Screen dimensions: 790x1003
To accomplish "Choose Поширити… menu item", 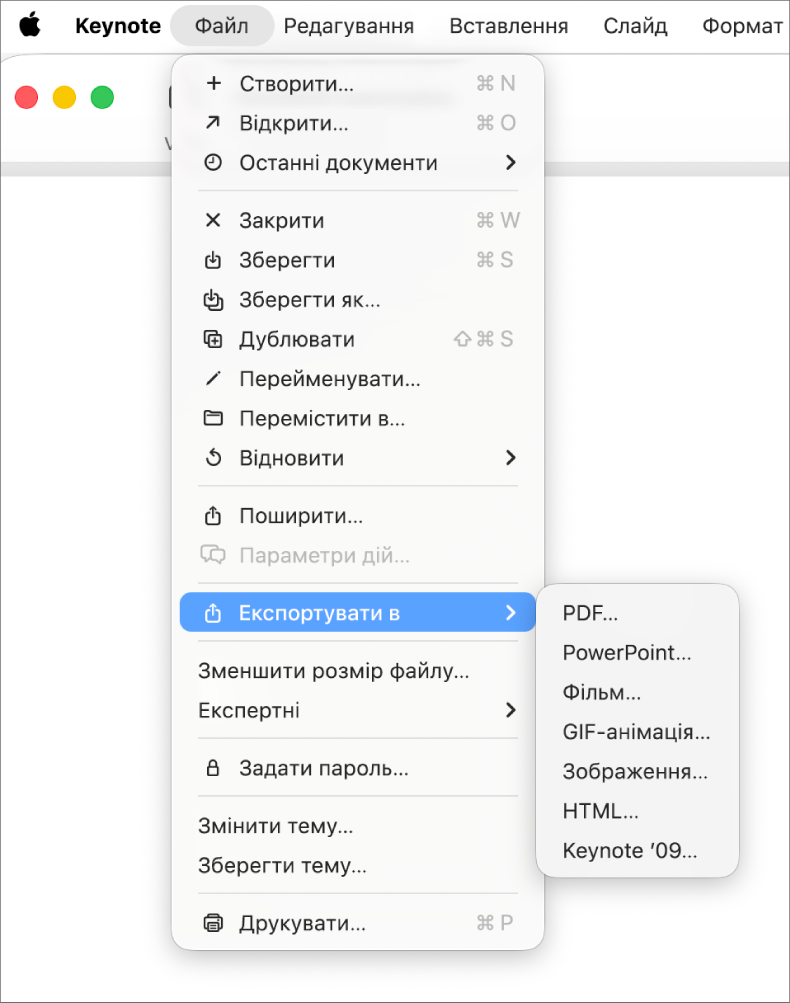I will [x=358, y=516].
